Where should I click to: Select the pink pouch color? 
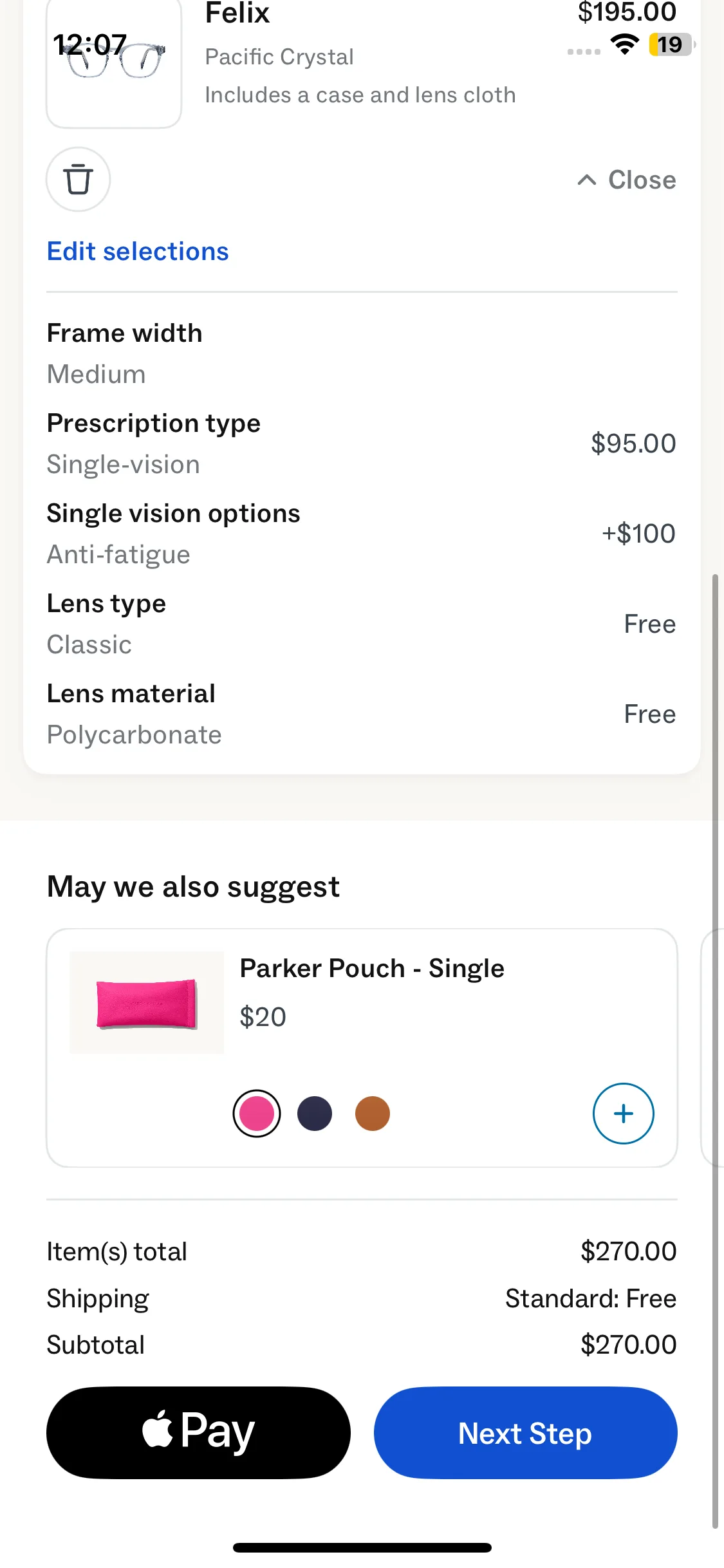(x=257, y=1114)
